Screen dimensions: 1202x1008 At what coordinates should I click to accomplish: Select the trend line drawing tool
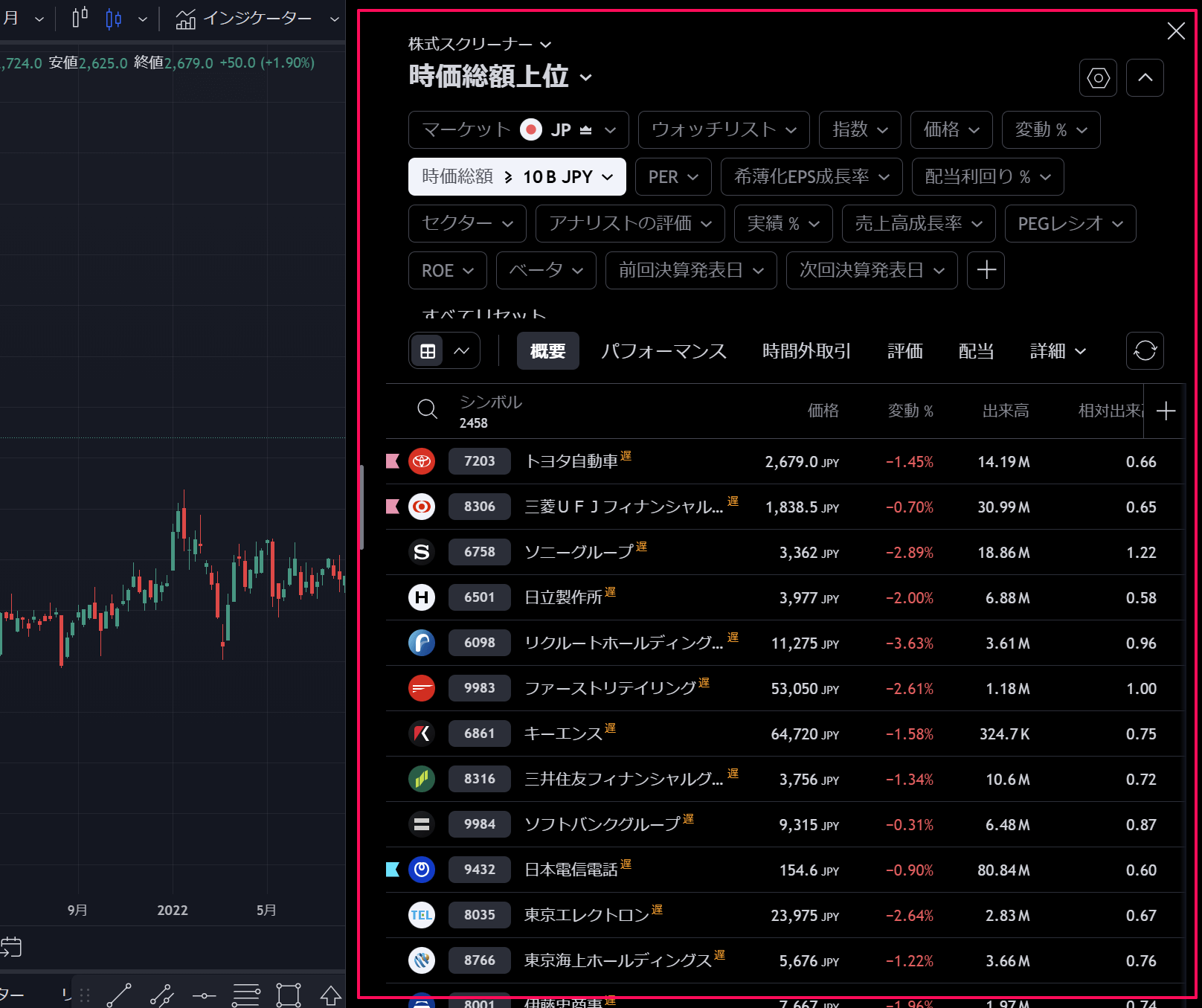pyautogui.click(x=119, y=995)
